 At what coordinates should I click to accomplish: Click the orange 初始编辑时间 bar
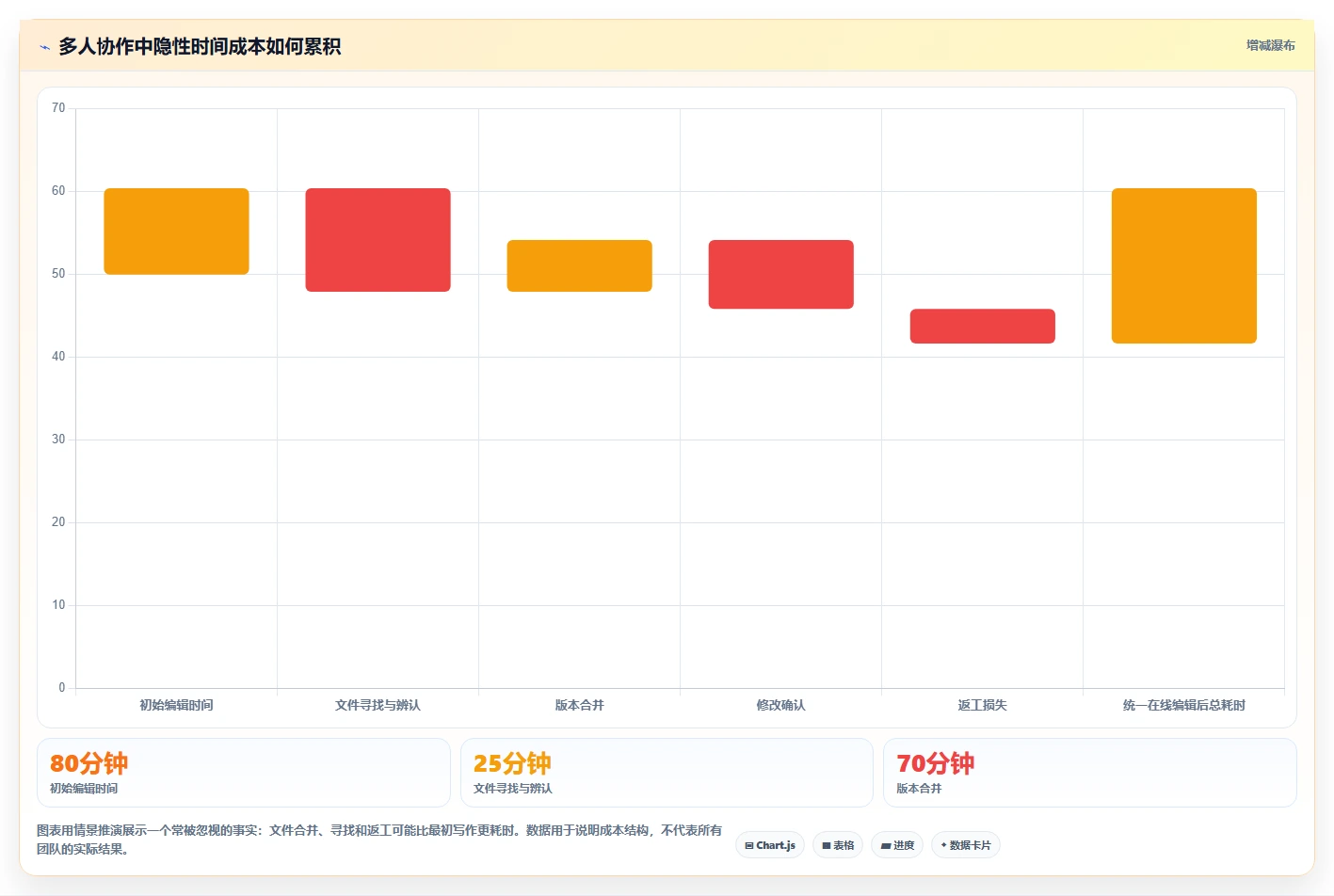[176, 232]
